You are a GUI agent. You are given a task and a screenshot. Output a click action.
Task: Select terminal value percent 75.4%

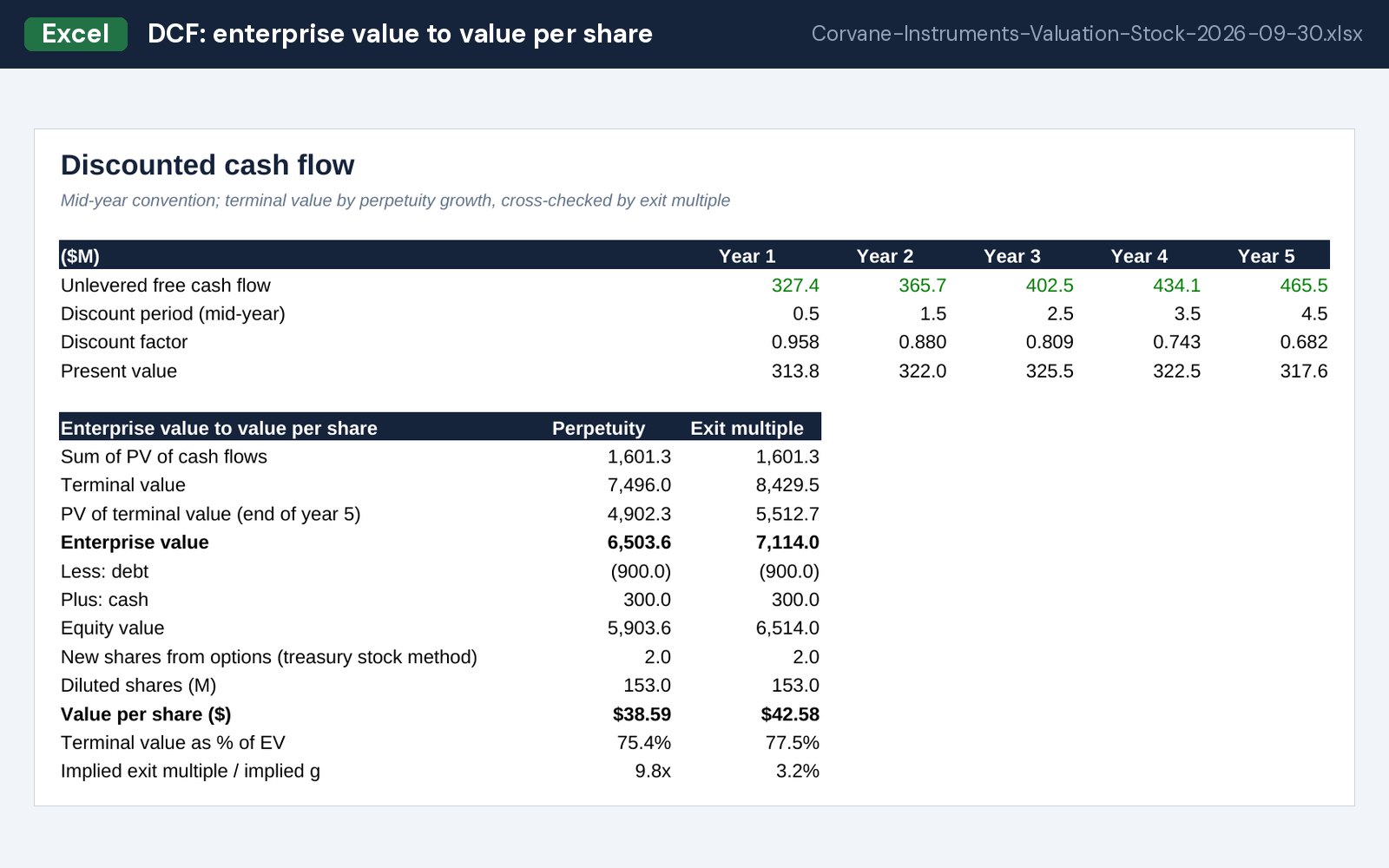(x=643, y=743)
